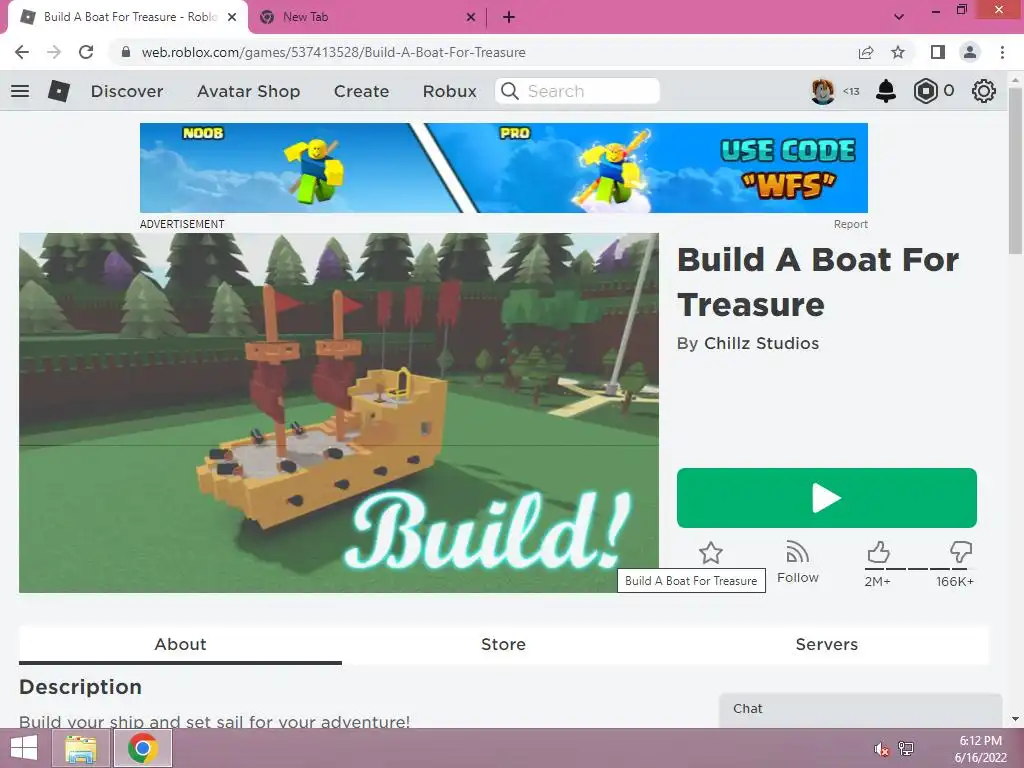
Task: Go back to previous page in Chrome
Action: point(22,52)
